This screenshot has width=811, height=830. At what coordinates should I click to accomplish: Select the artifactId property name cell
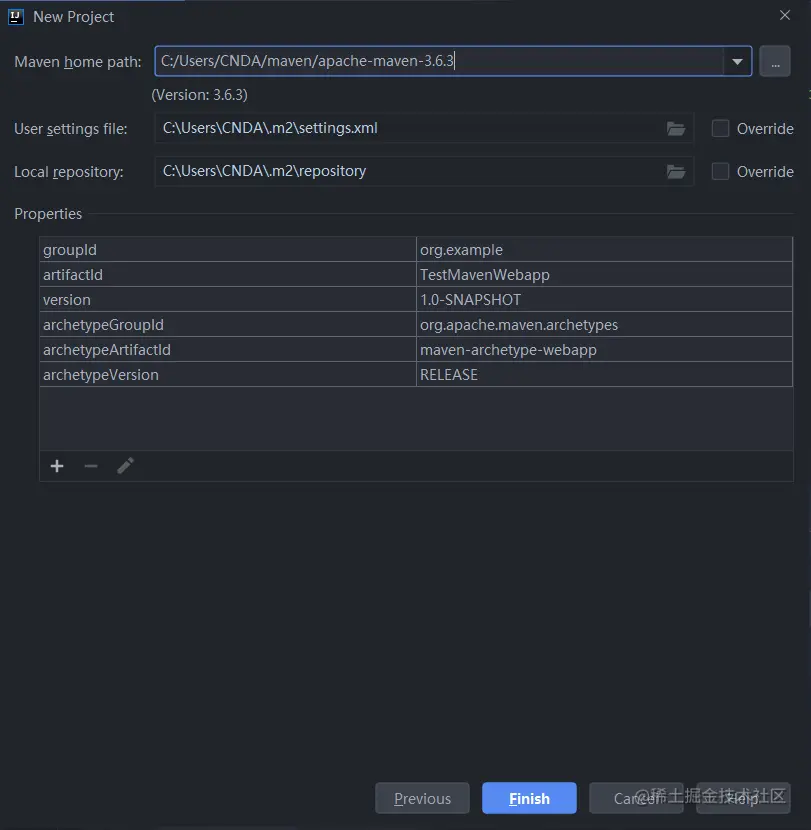click(x=228, y=275)
